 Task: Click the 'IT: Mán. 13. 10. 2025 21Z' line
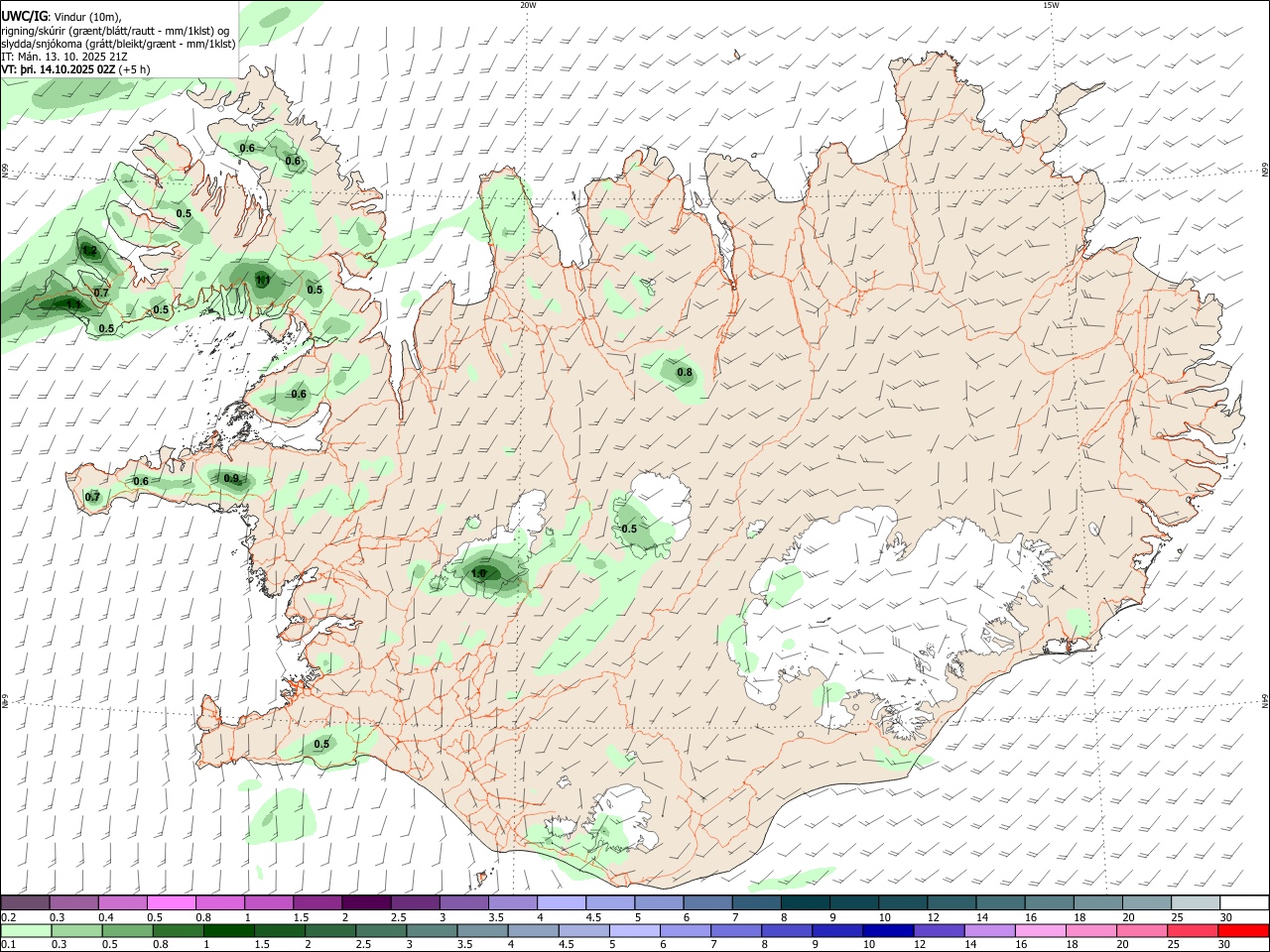(64, 57)
